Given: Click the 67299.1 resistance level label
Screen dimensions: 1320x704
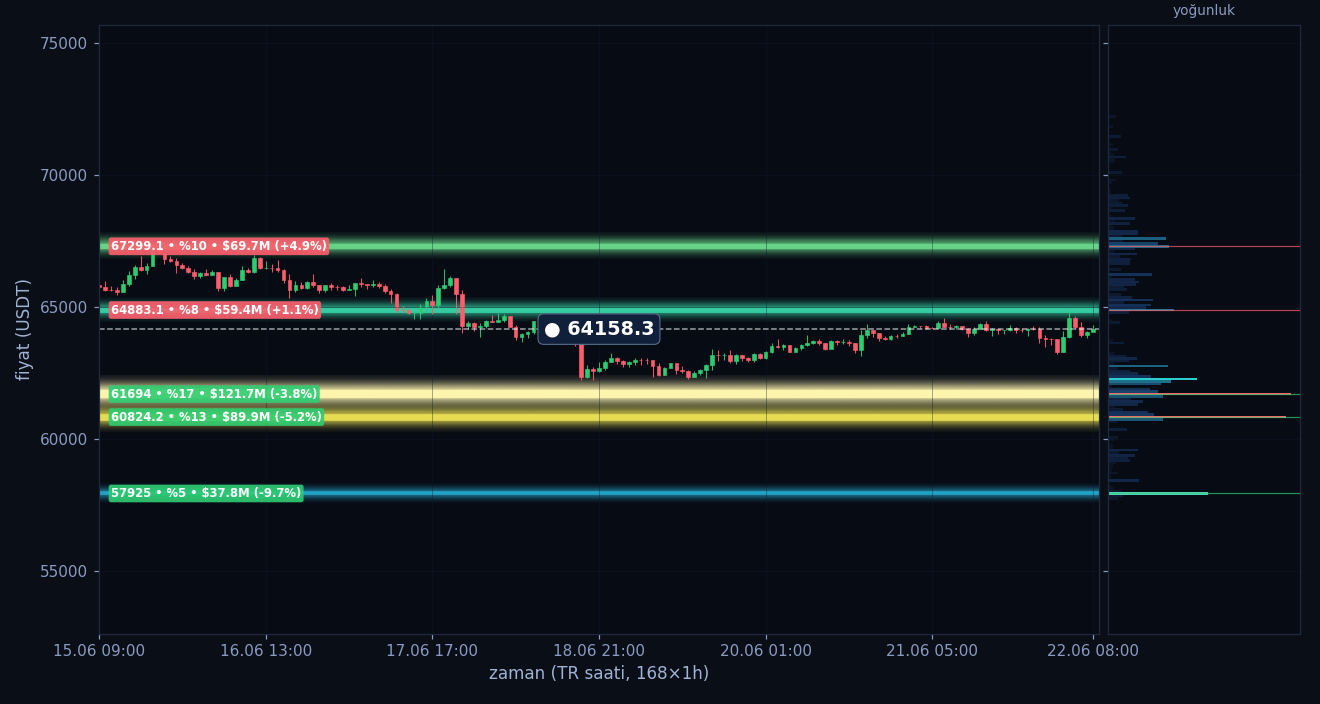Looking at the screenshot, I should point(219,246).
